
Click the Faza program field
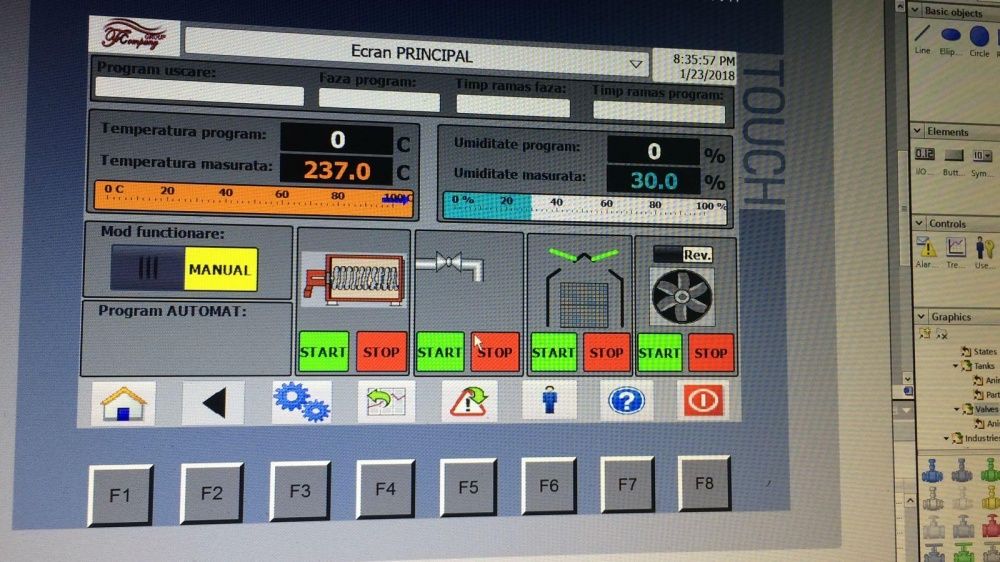[379, 100]
